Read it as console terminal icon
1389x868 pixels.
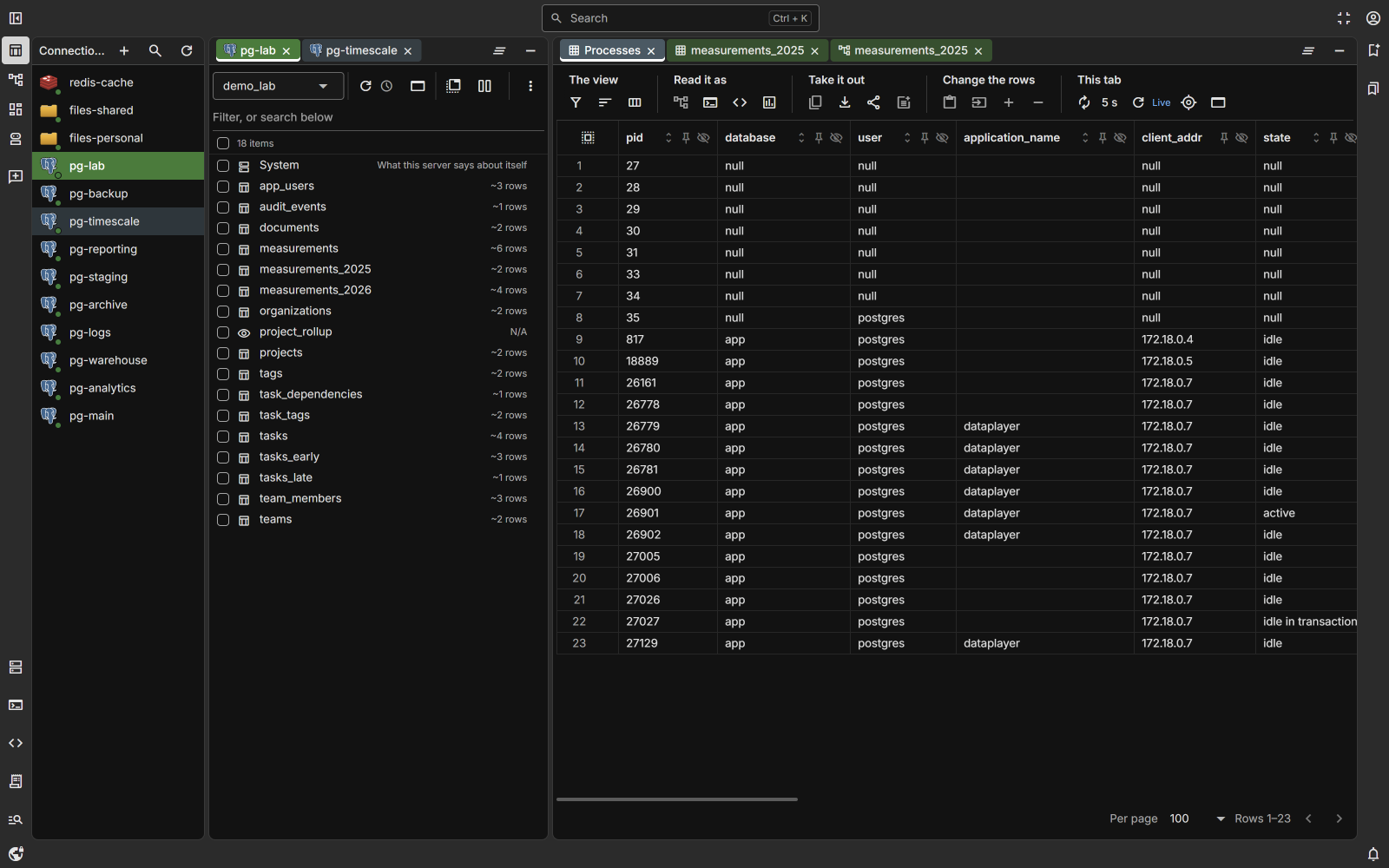710,102
